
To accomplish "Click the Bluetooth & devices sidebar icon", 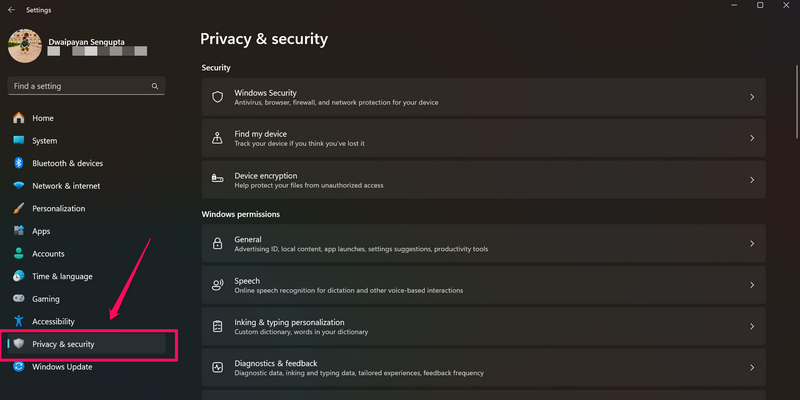I will [x=18, y=163].
